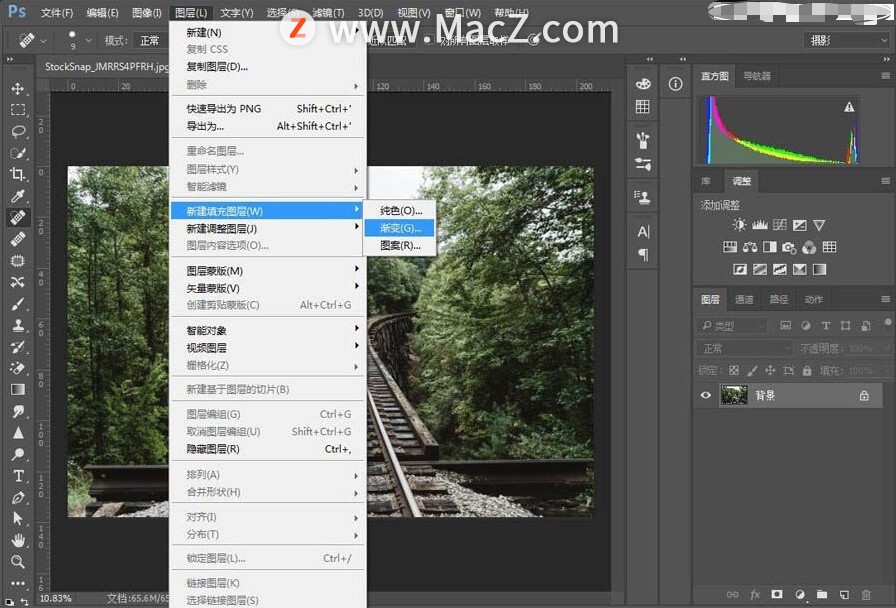The height and width of the screenshot is (608, 896).
Task: Open the Adjustments panel flyout menu
Action: pos(885,181)
